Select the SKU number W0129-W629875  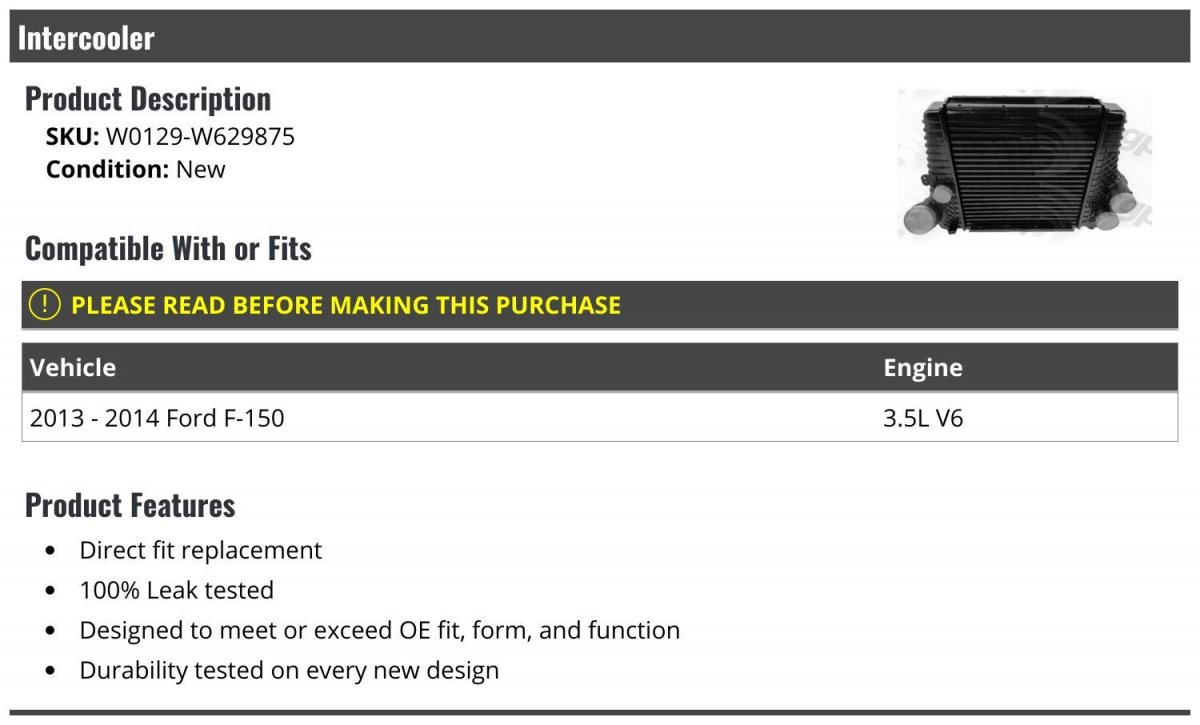pyautogui.click(x=200, y=136)
